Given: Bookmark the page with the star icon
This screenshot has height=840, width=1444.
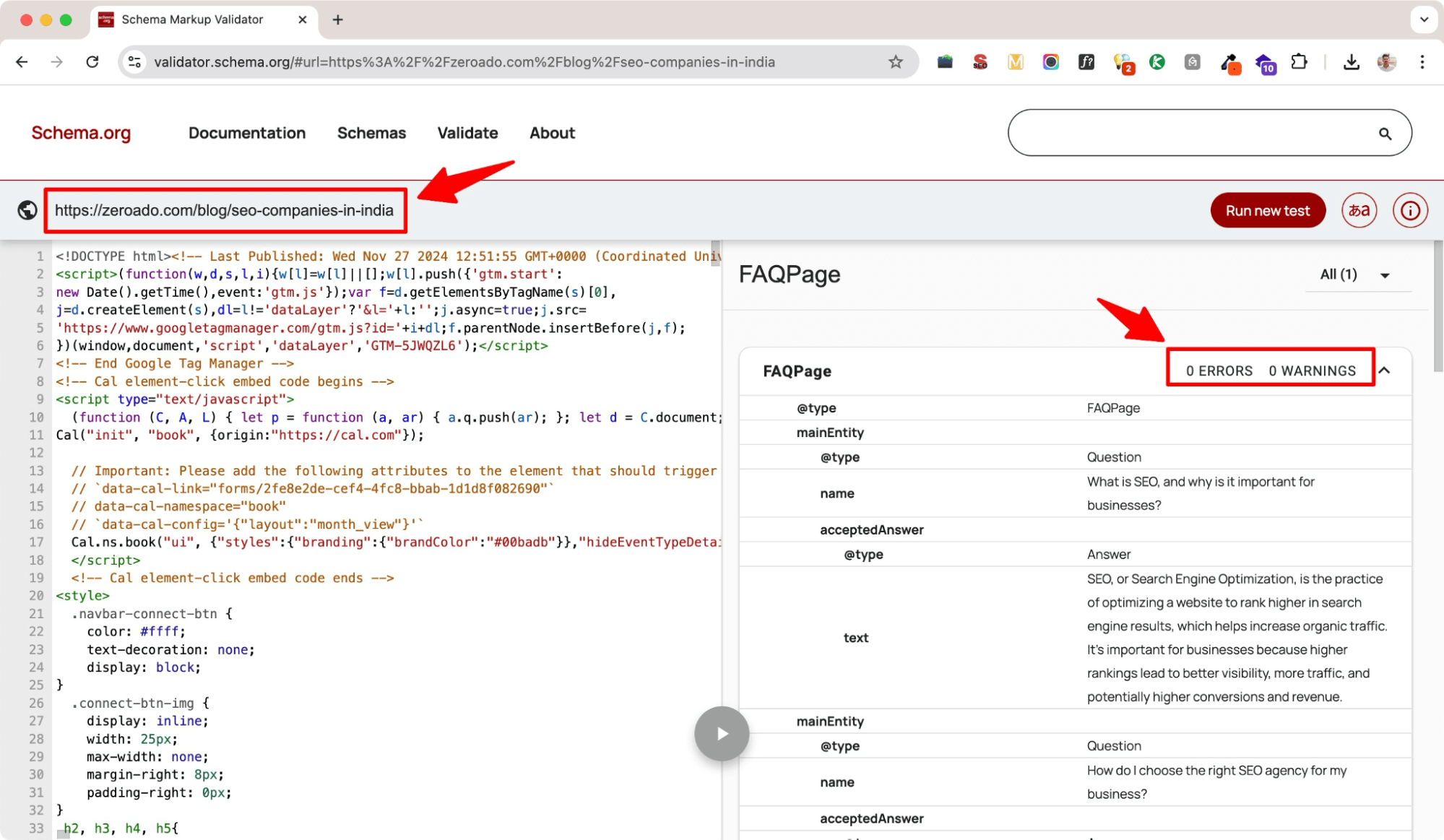Looking at the screenshot, I should click(x=896, y=62).
